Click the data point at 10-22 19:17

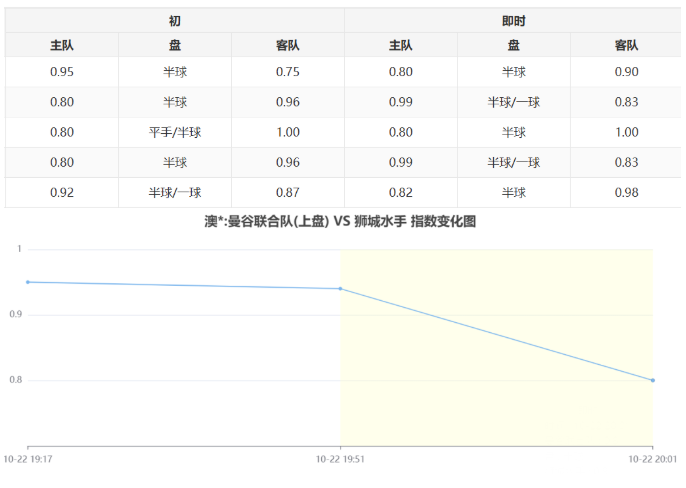[x=28, y=282]
